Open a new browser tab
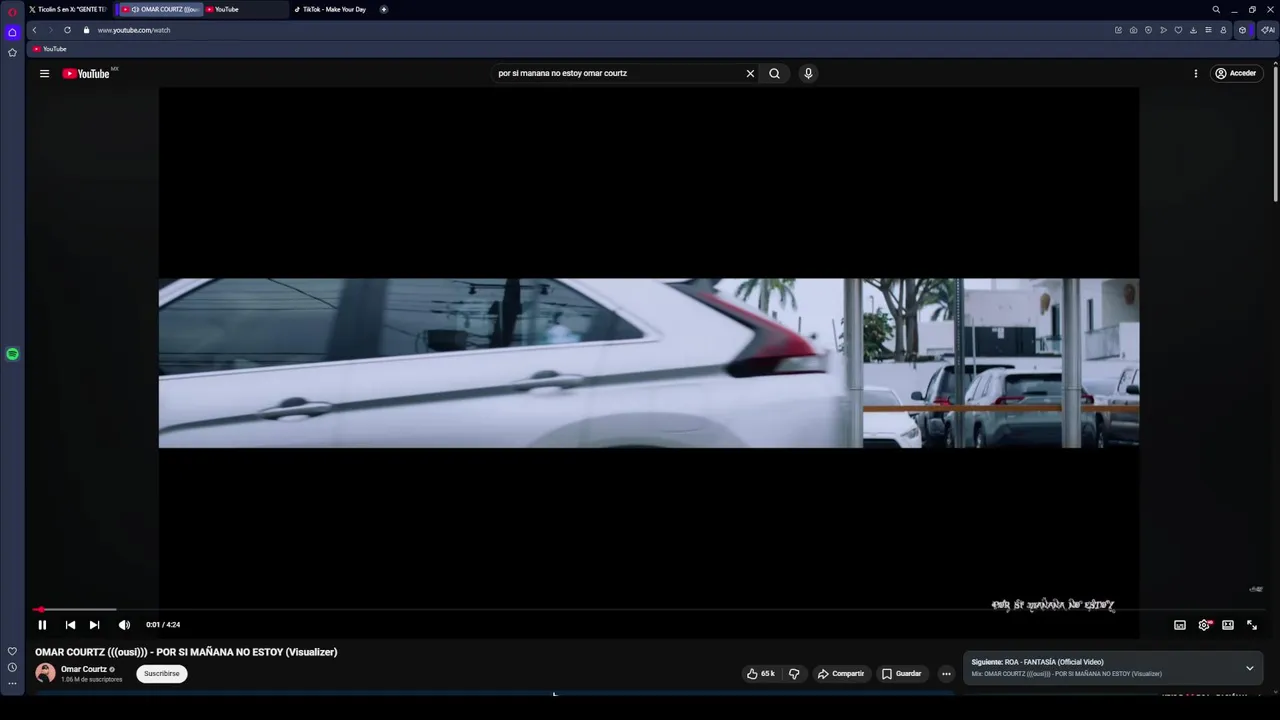1280x720 pixels. pos(384,9)
